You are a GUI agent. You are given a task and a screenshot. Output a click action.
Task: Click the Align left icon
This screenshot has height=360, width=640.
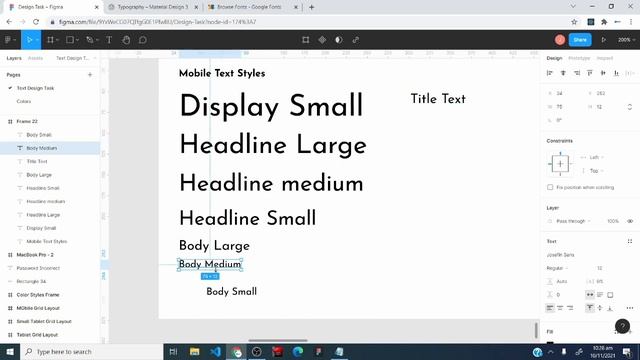coord(550,73)
